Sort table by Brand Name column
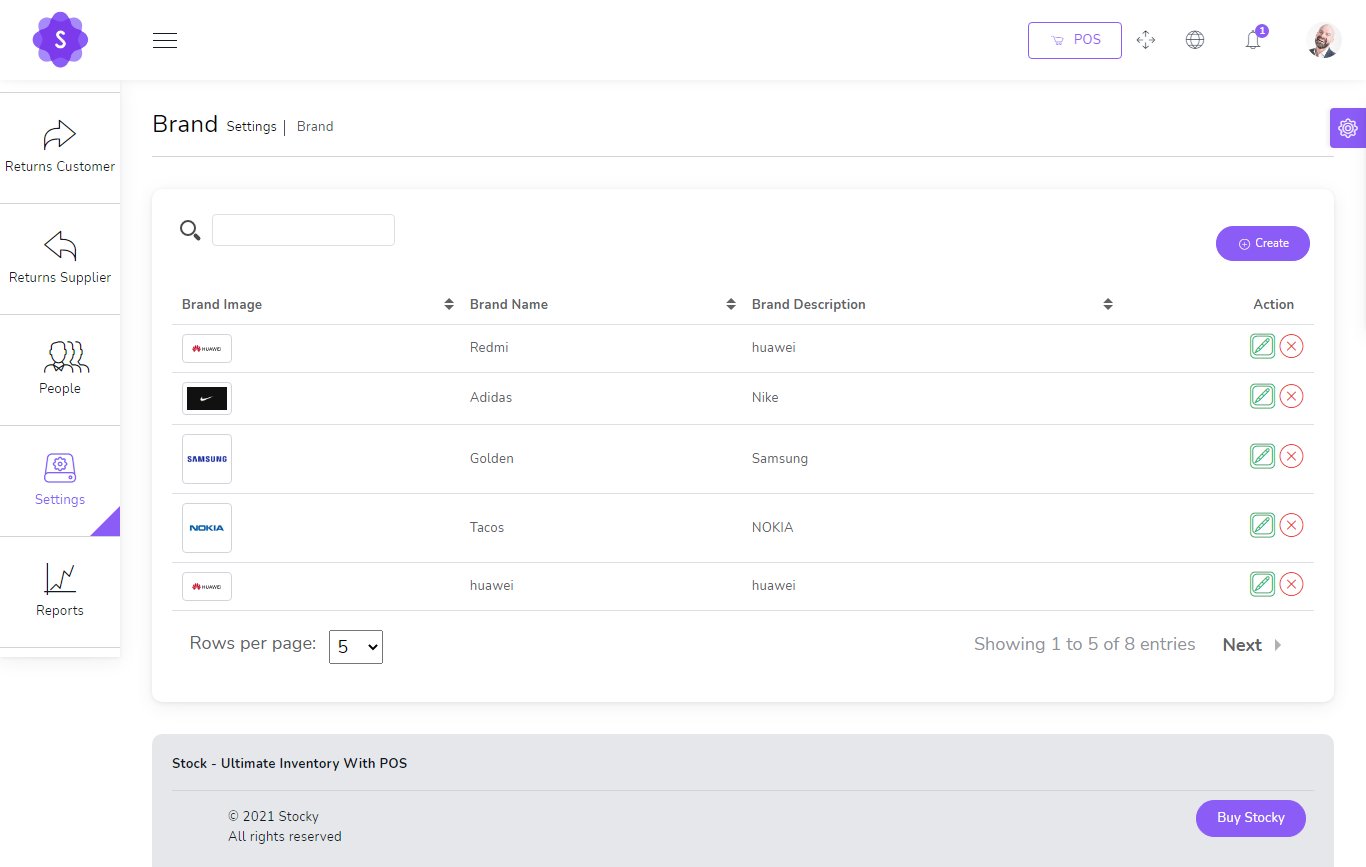1366x867 pixels. click(731, 305)
